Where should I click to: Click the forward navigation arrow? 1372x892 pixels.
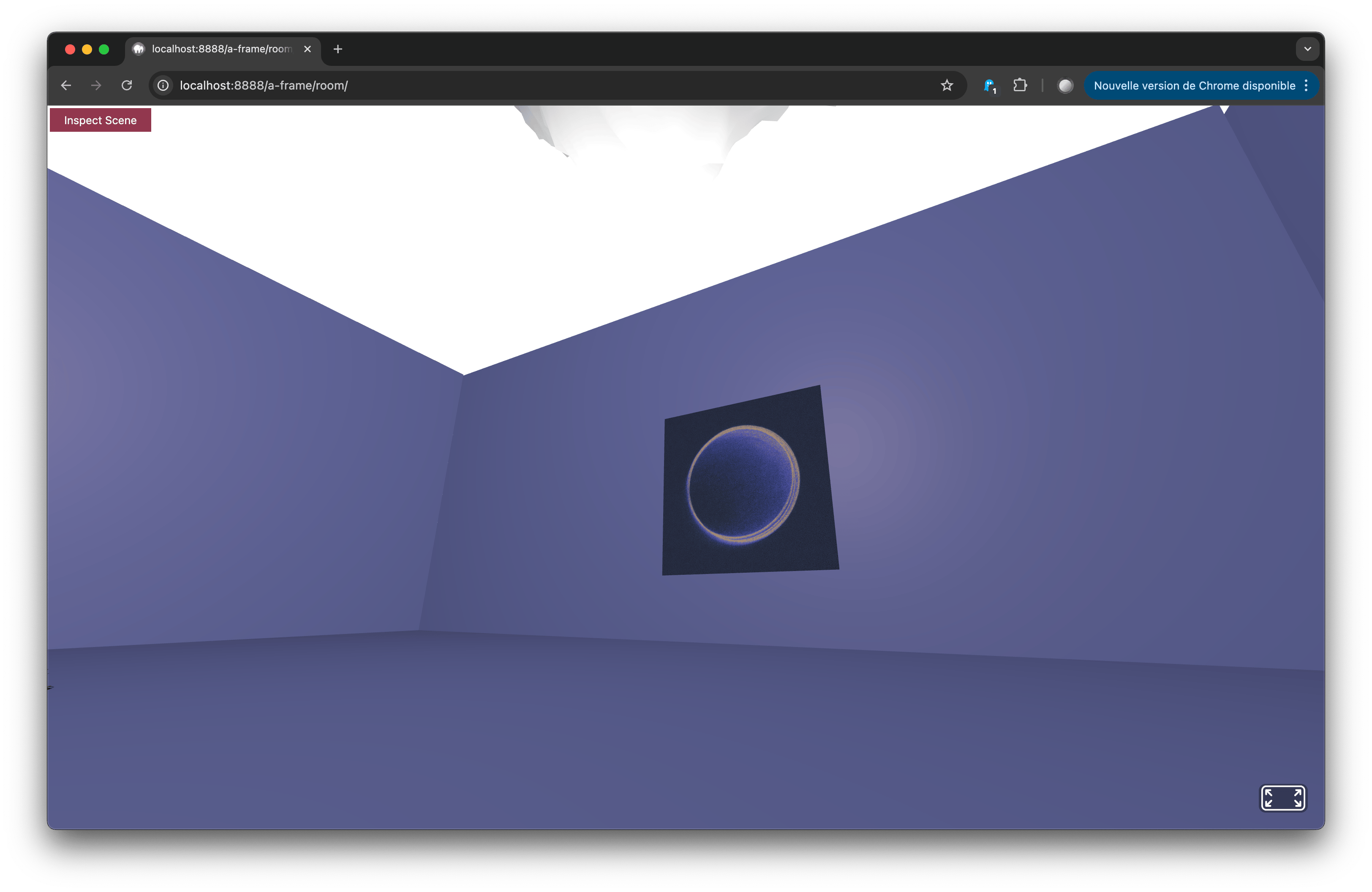point(96,85)
